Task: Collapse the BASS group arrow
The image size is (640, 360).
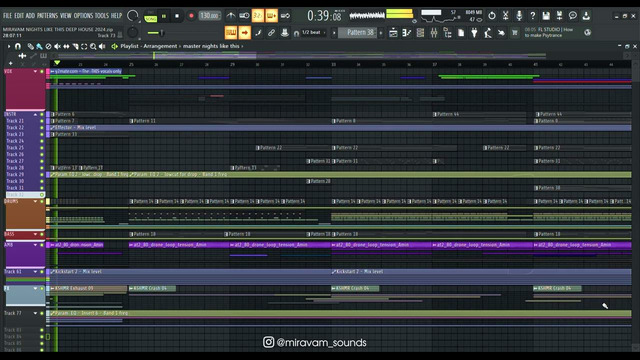Action: point(36,234)
